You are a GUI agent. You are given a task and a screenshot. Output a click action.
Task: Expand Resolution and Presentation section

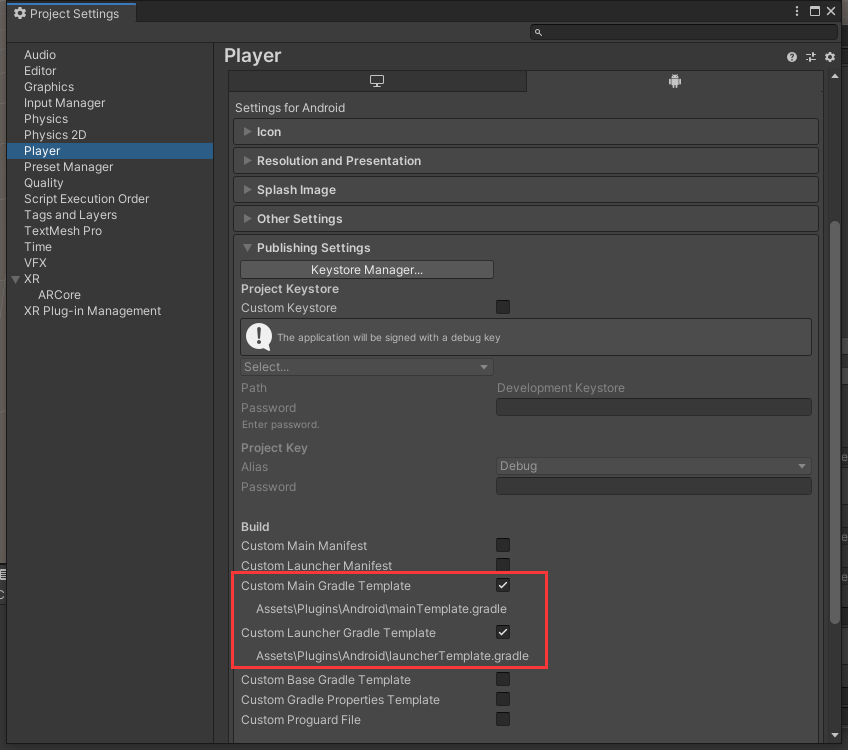coord(526,161)
